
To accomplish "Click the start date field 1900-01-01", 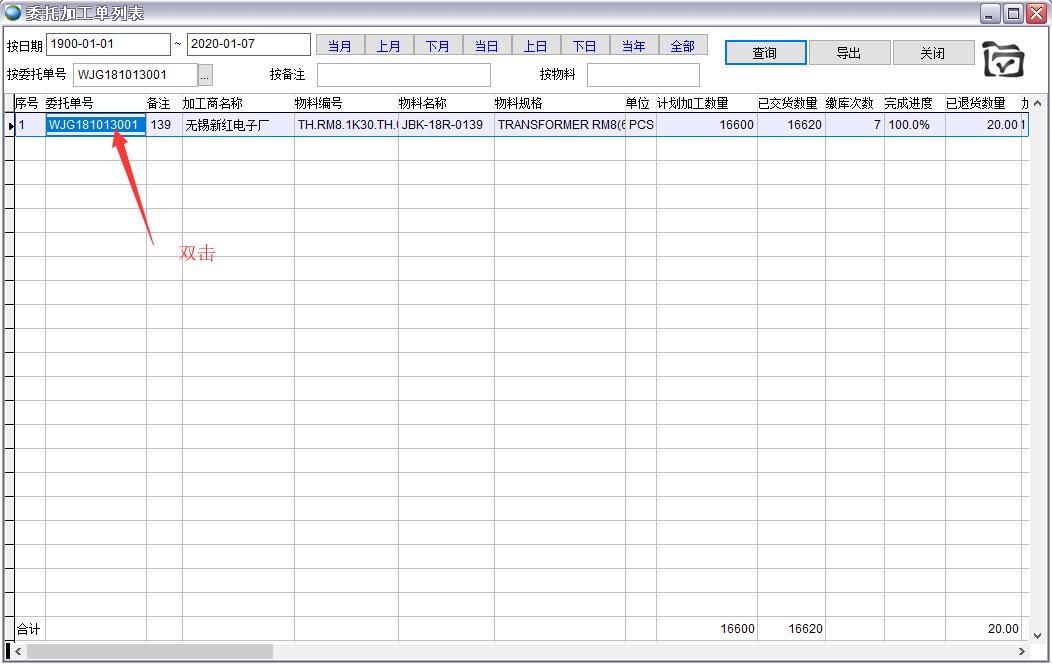I will pyautogui.click(x=108, y=45).
